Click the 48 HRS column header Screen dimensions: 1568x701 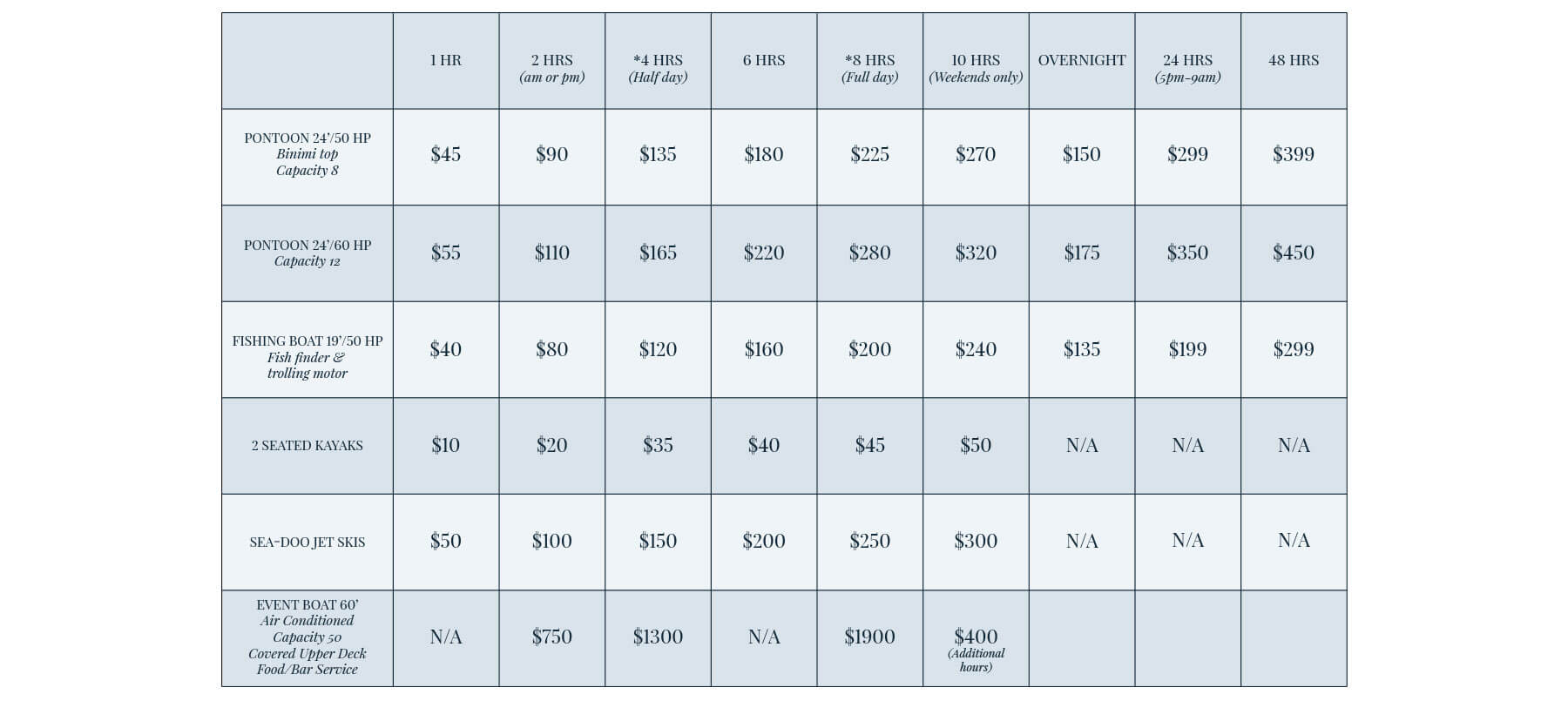pos(1293,60)
